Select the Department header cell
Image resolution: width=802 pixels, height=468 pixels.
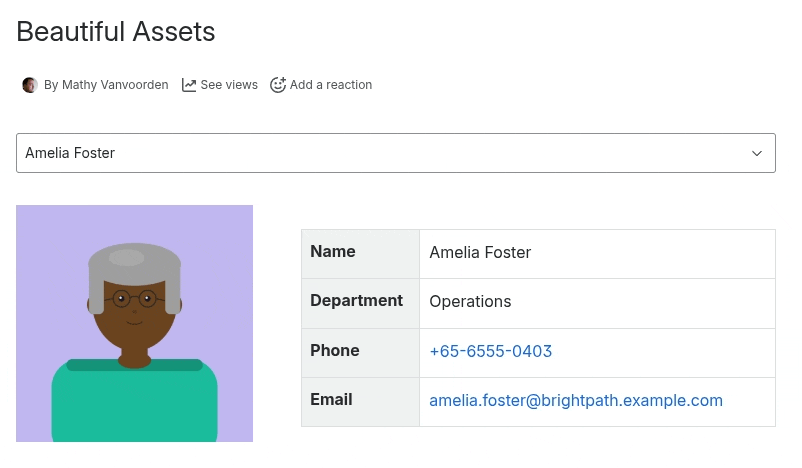[x=360, y=302]
